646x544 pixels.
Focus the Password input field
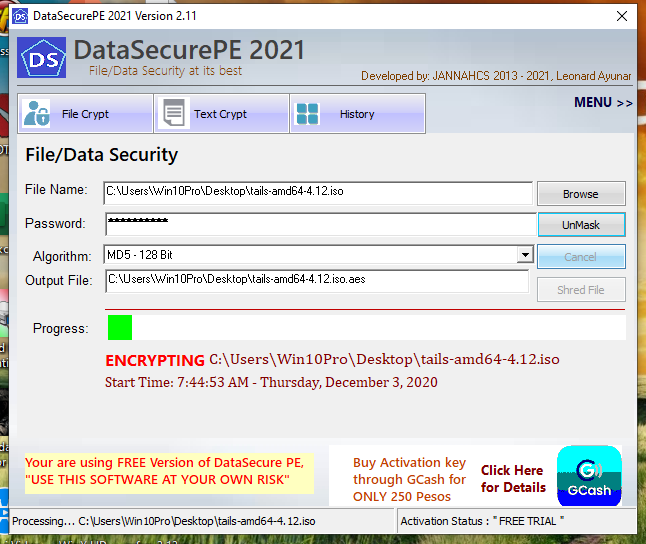320,223
